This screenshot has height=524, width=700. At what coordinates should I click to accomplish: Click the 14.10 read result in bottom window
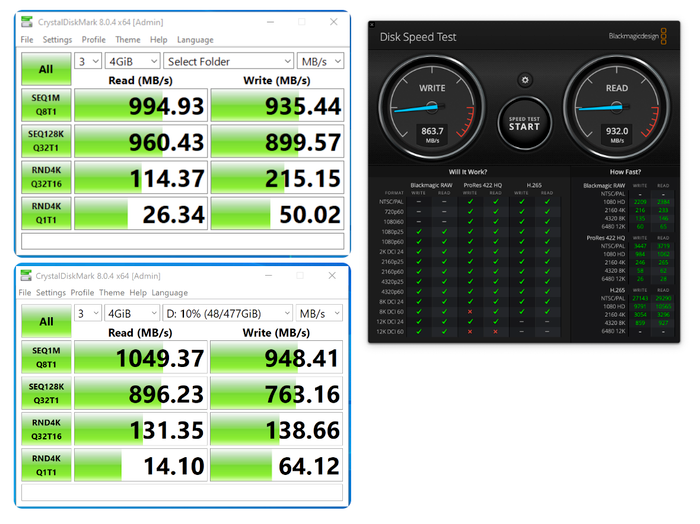click(x=141, y=465)
